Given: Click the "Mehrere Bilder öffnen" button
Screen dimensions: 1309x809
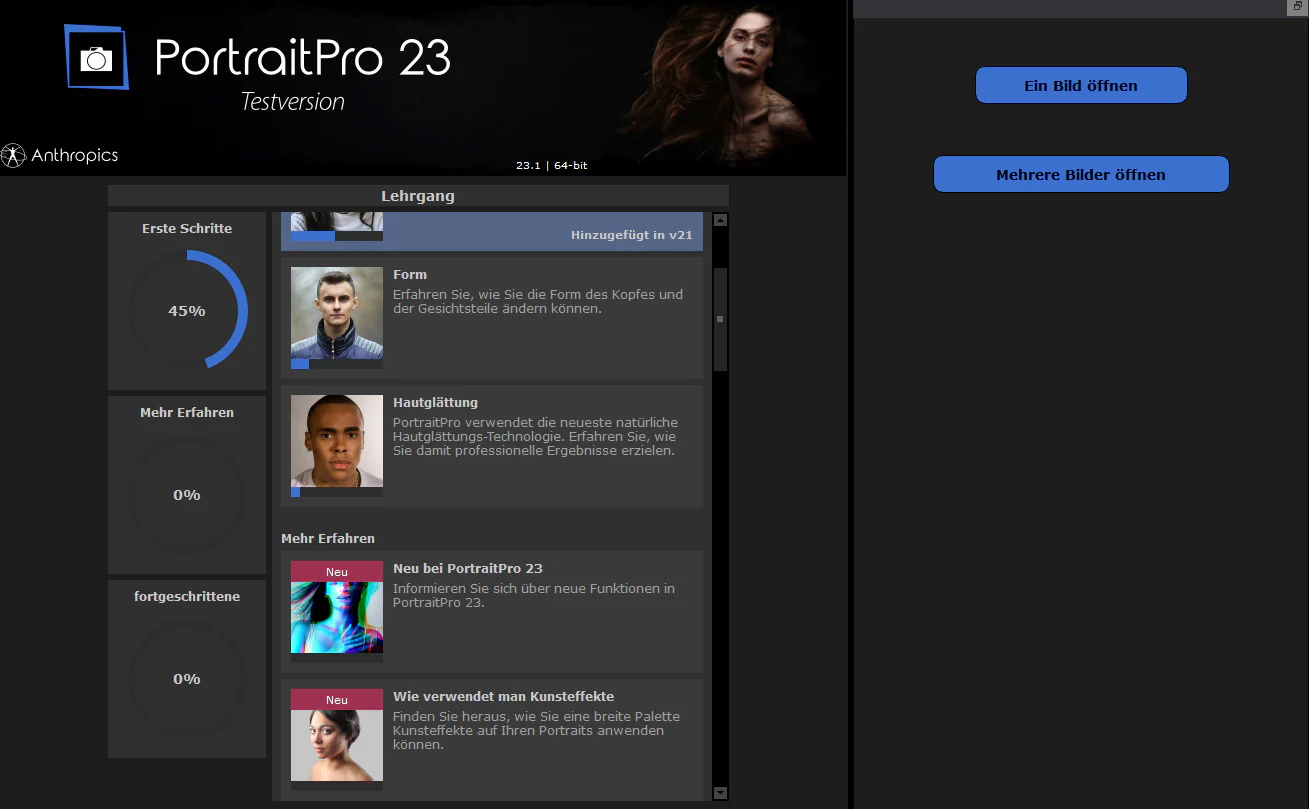Looking at the screenshot, I should [1081, 174].
